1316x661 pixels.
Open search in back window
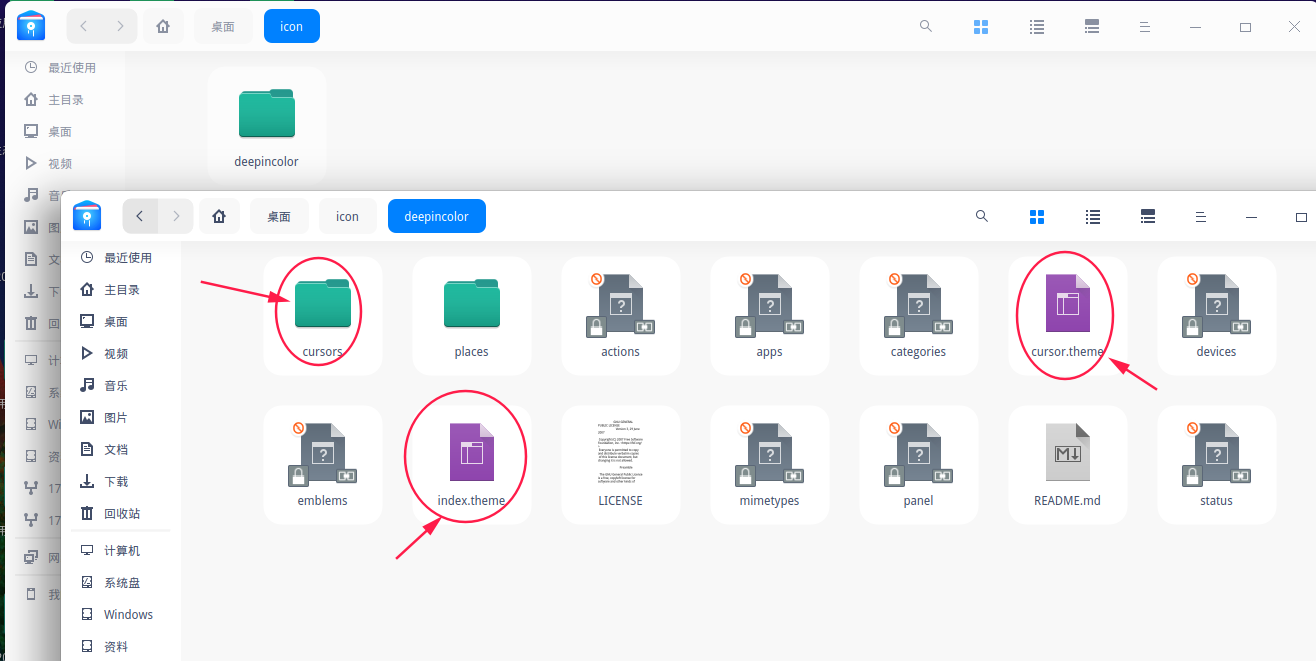coord(926,26)
